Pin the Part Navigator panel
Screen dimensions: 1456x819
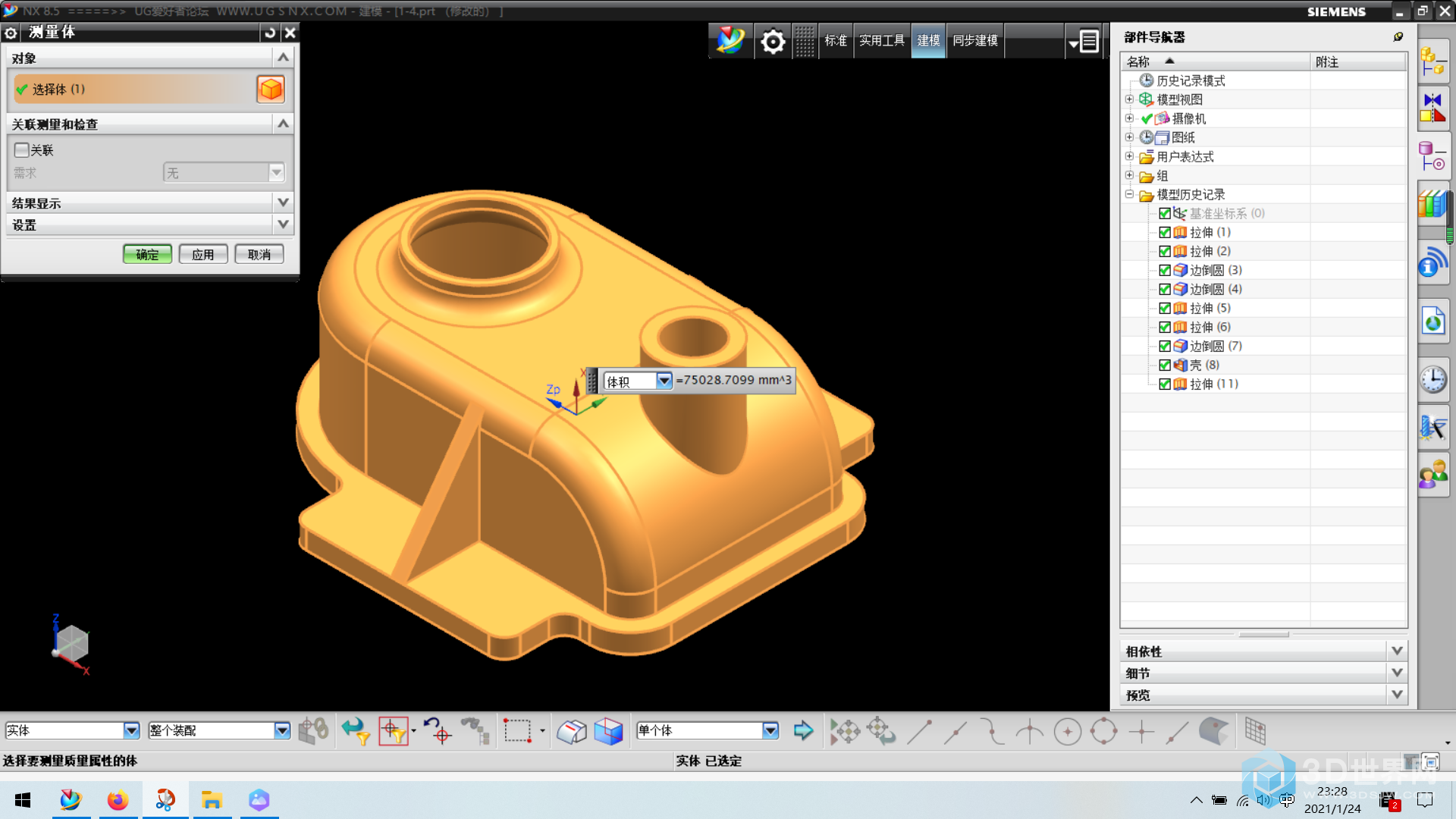tap(1398, 36)
